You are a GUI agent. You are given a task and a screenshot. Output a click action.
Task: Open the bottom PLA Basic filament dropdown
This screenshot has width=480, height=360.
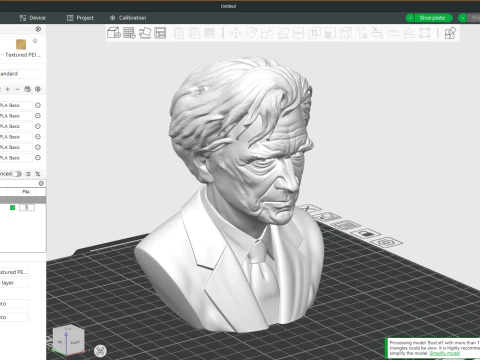tap(16, 158)
